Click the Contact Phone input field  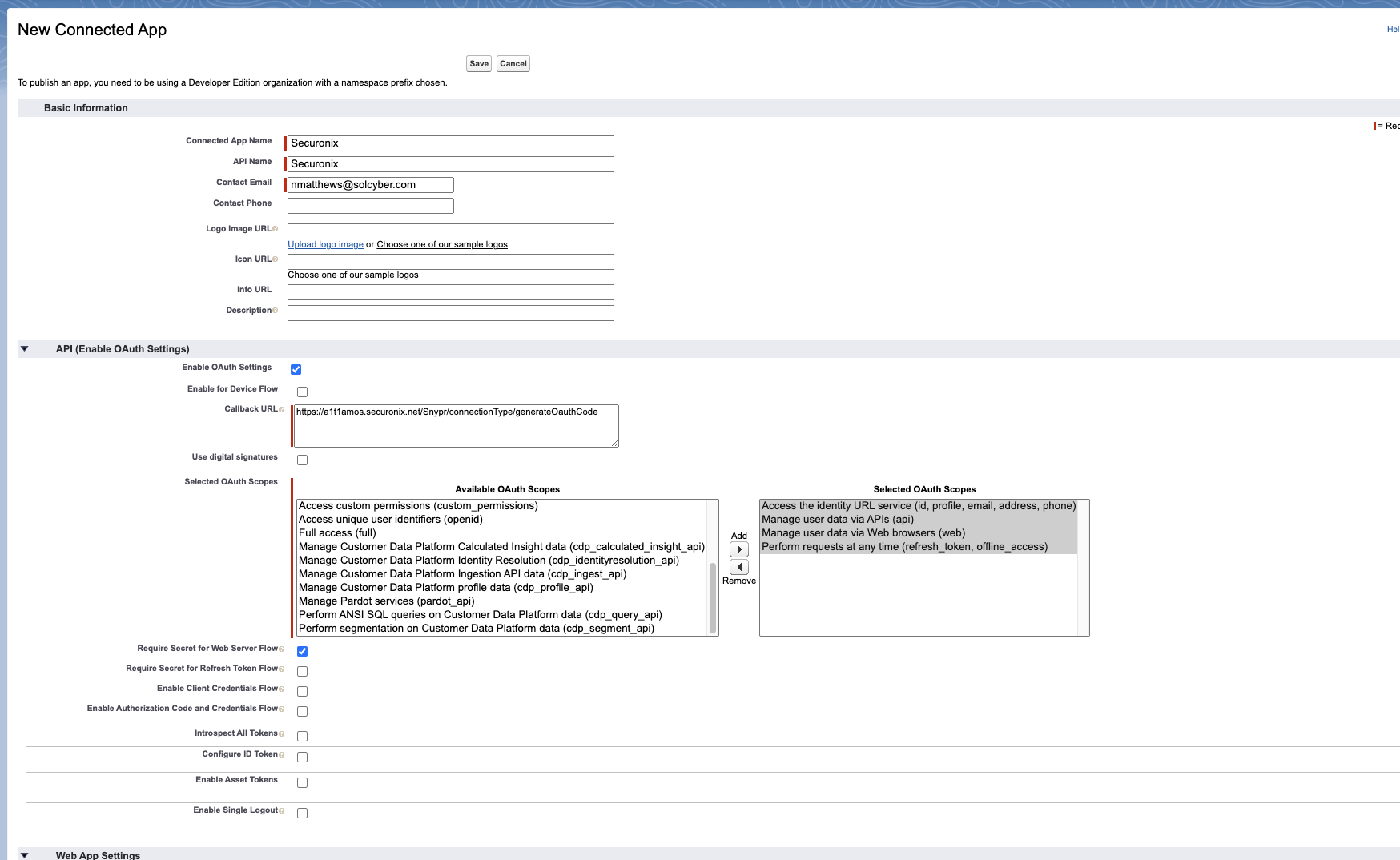[370, 206]
